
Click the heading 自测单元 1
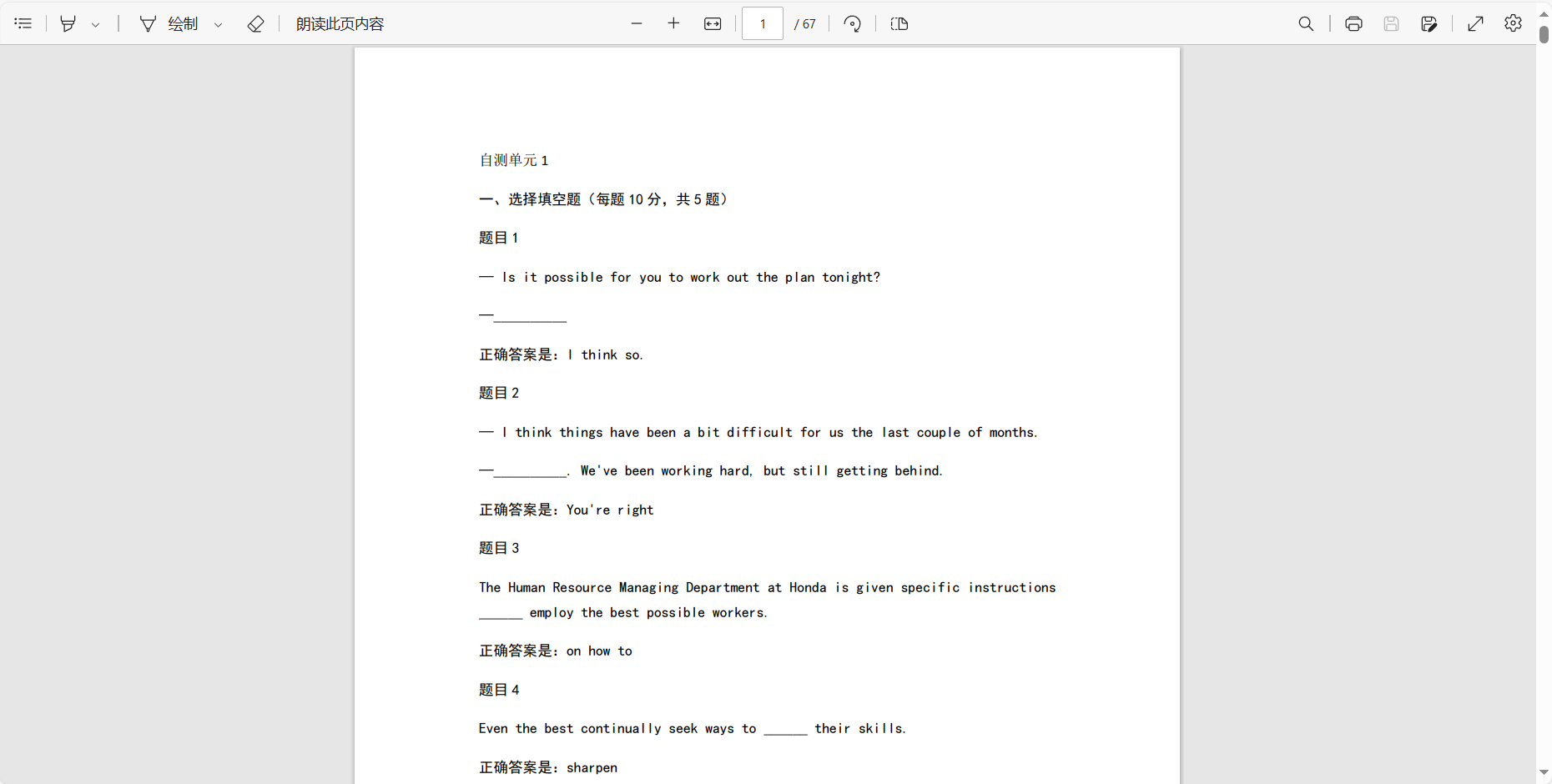click(514, 160)
